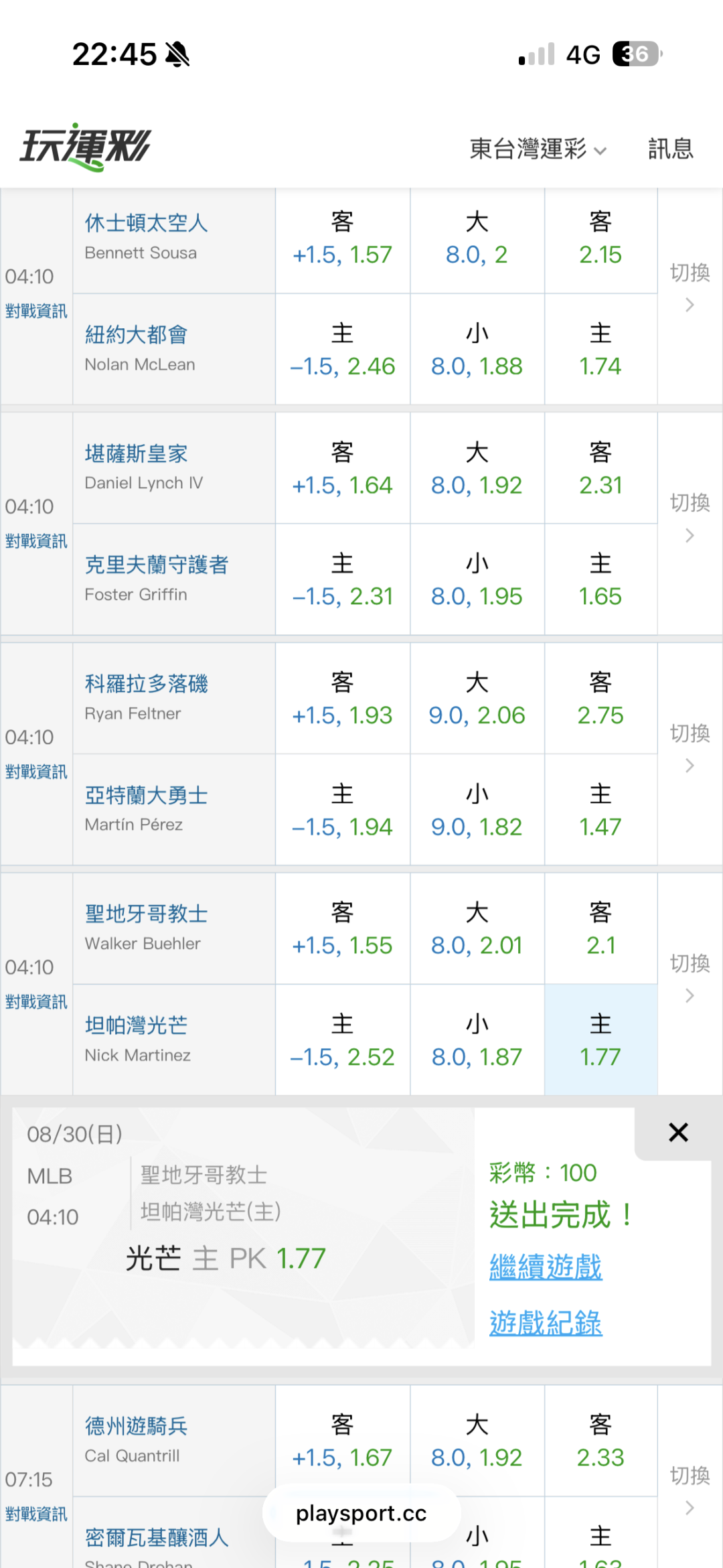Close the bet confirmation slip
723x1568 pixels.
[678, 1133]
